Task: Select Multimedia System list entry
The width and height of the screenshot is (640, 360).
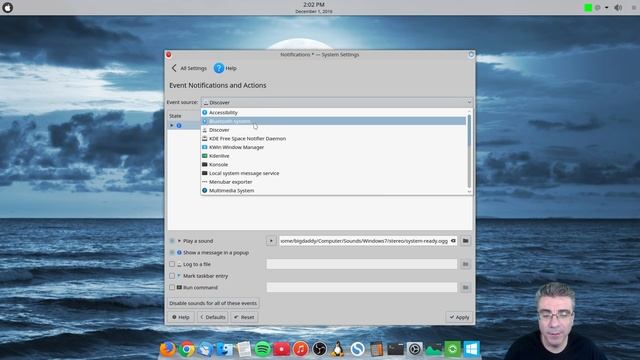Action: (x=333, y=191)
